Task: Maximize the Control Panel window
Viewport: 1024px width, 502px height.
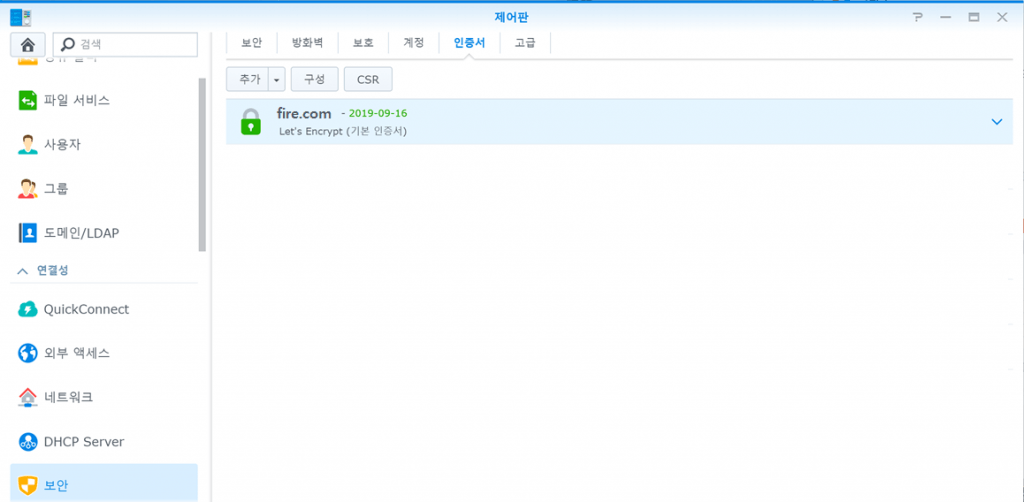Action: click(x=974, y=18)
